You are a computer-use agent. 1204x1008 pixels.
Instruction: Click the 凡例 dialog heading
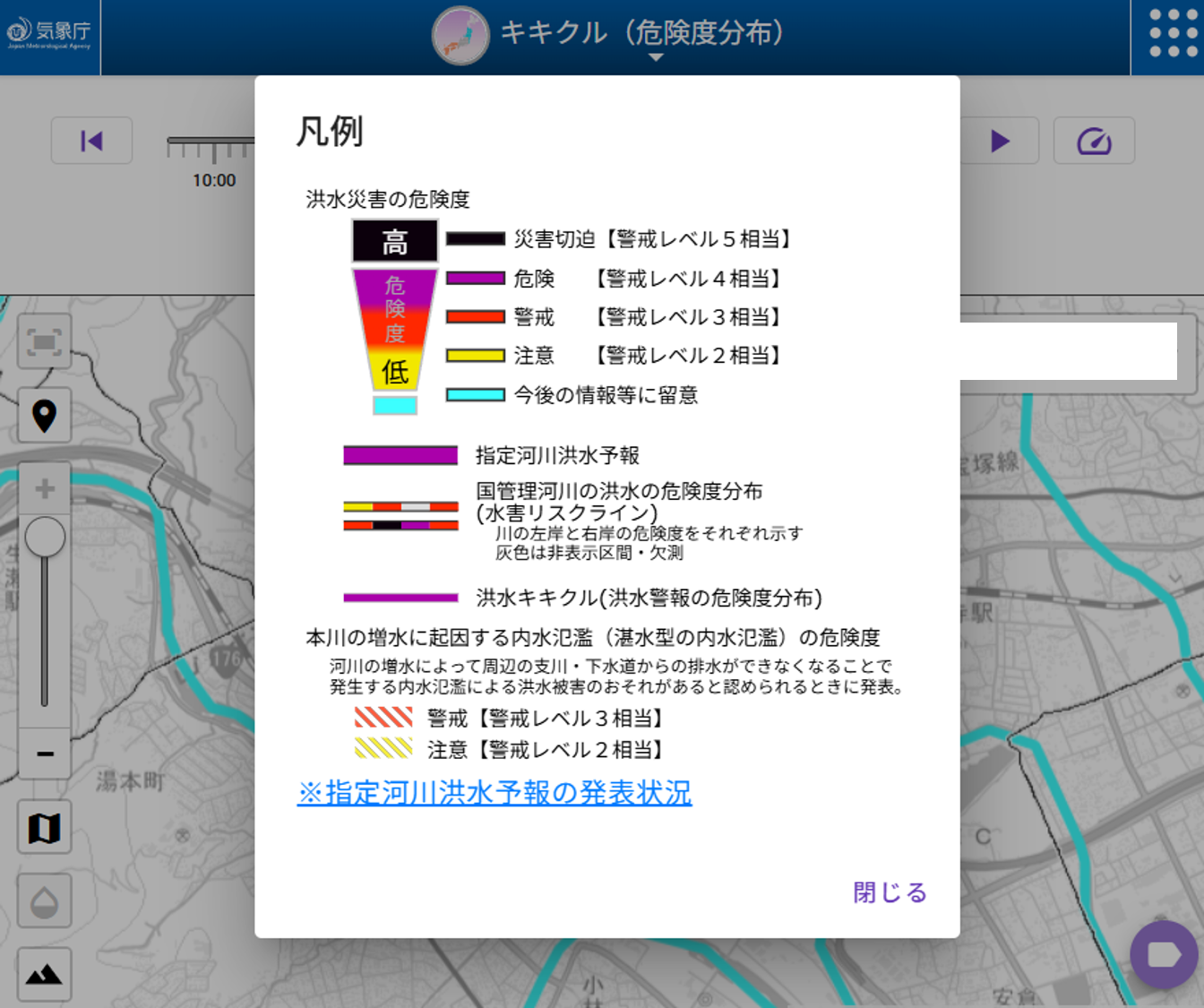(330, 132)
